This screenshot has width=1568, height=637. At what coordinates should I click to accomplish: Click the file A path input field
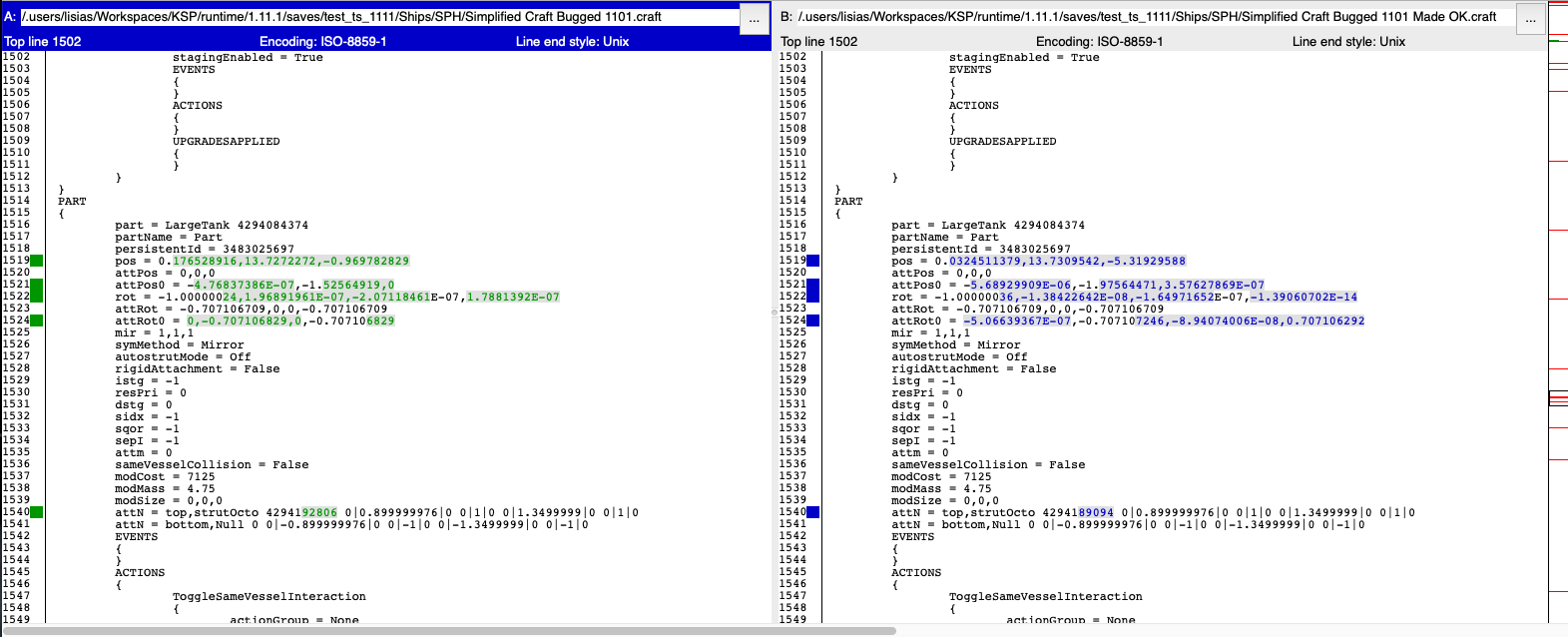pos(379,17)
